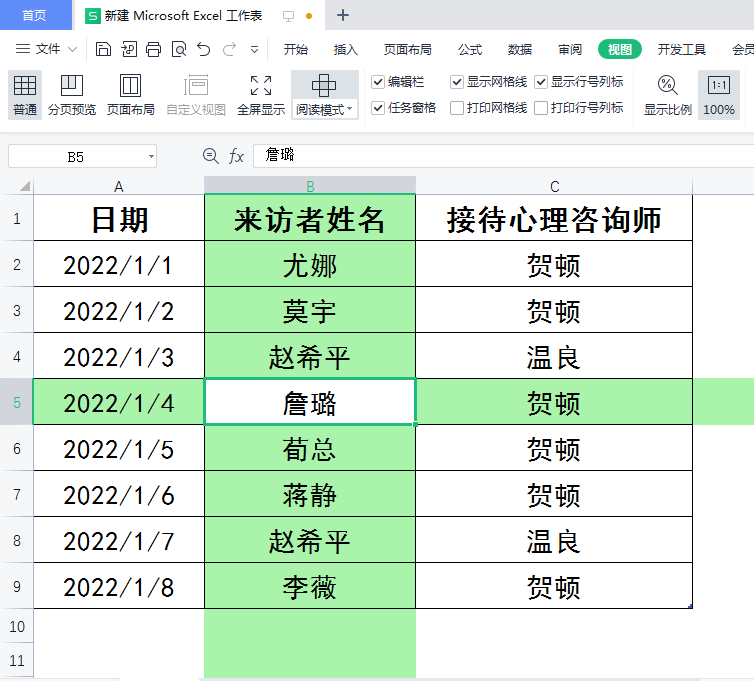Enter 全屏显示 full screen mode
The width and height of the screenshot is (754, 681).
(x=261, y=95)
